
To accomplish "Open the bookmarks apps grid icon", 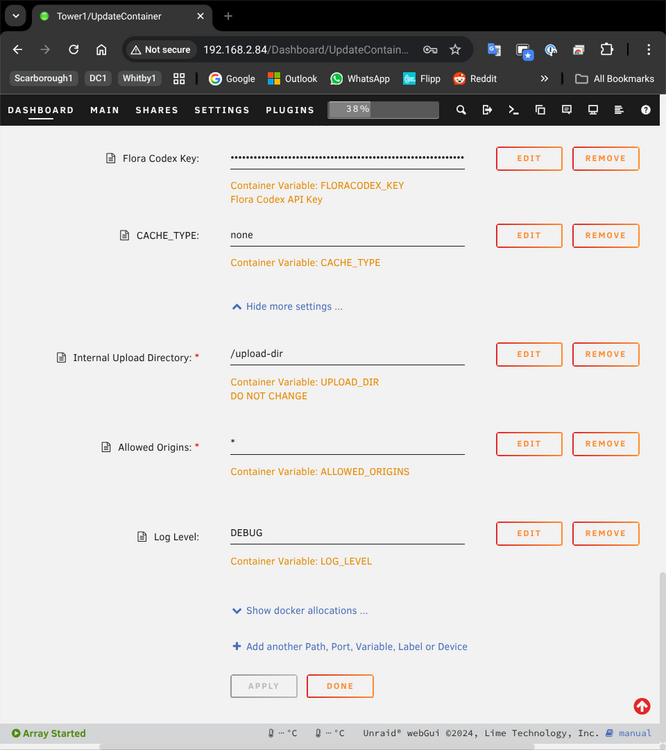I will coord(179,78).
